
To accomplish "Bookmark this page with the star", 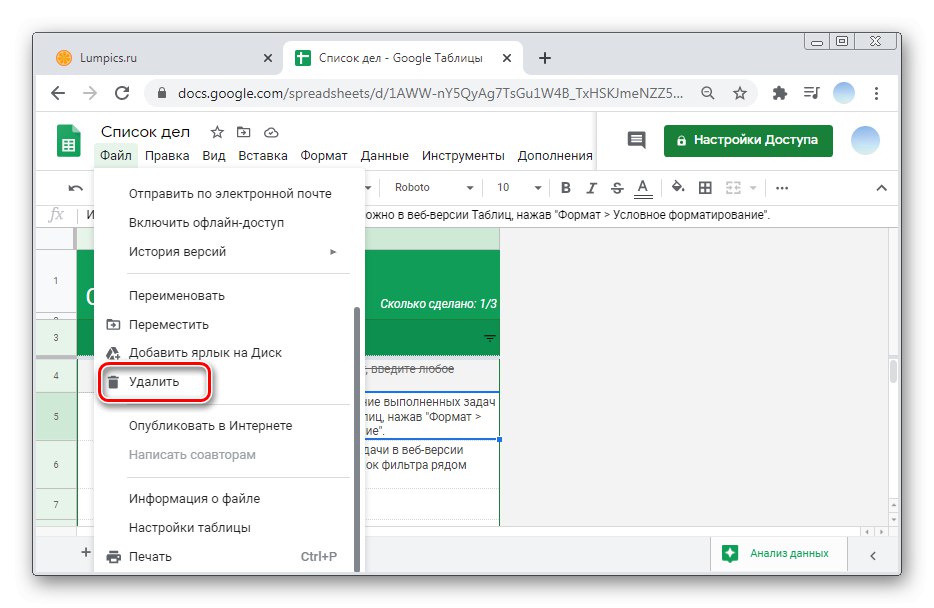I will tap(740, 93).
